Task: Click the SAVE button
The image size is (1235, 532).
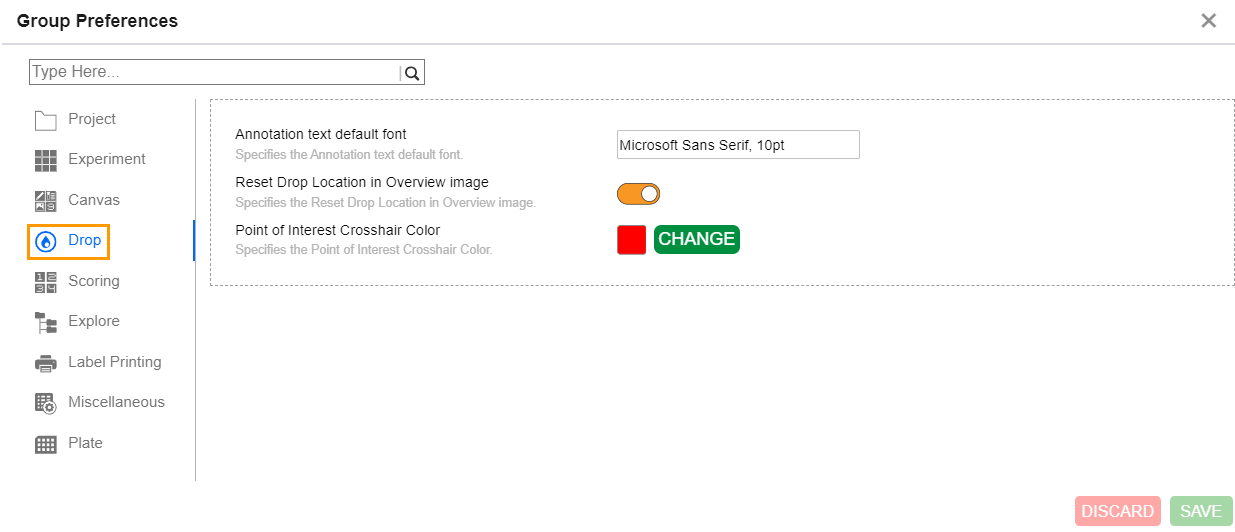Action: [1200, 511]
